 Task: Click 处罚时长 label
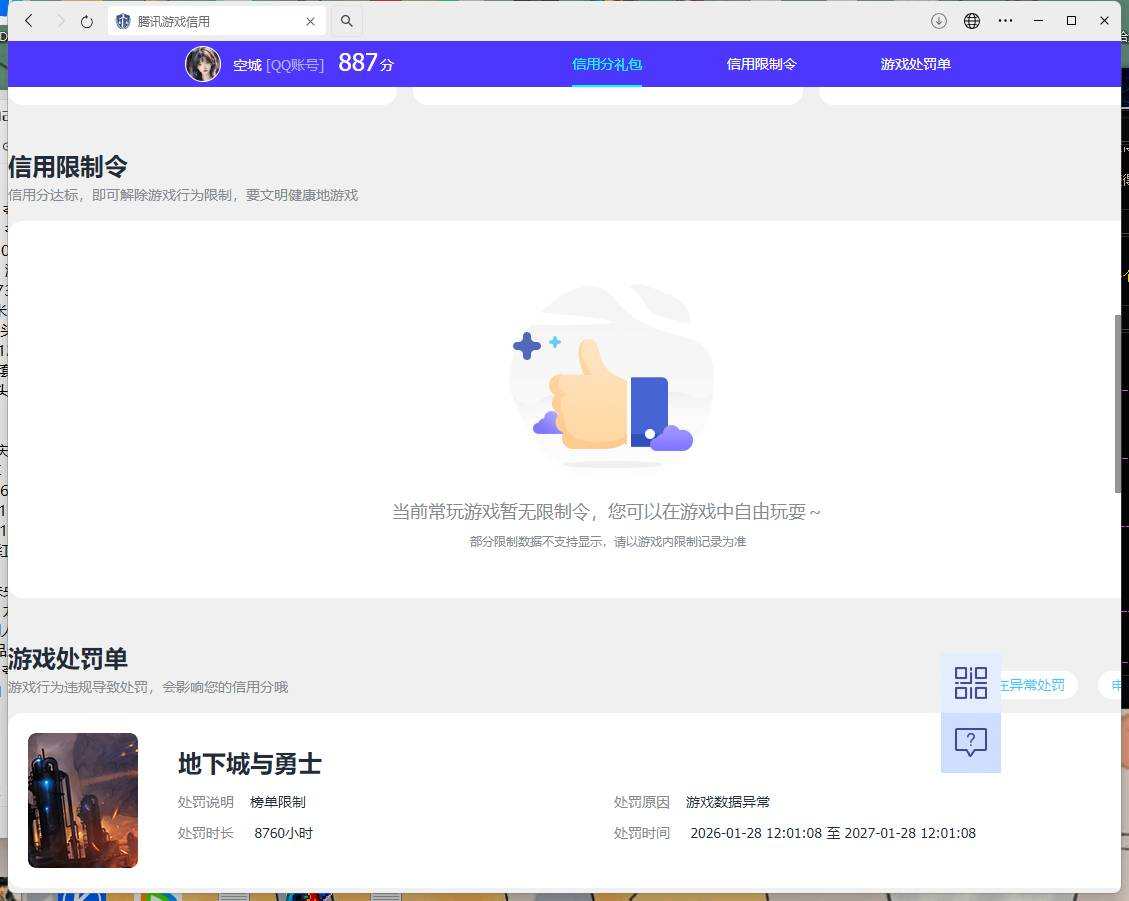[206, 833]
